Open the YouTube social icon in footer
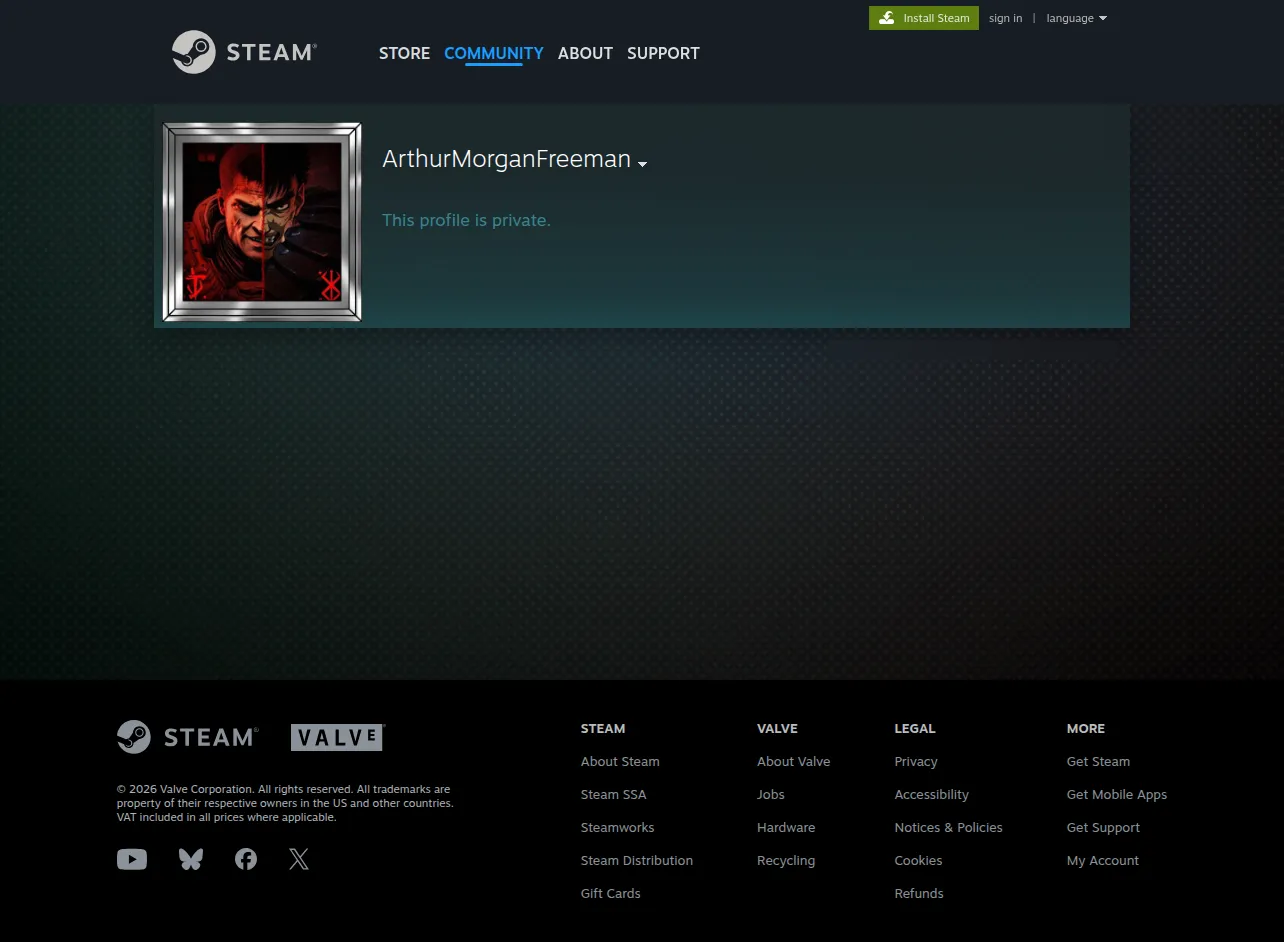This screenshot has width=1284, height=942. click(132, 859)
